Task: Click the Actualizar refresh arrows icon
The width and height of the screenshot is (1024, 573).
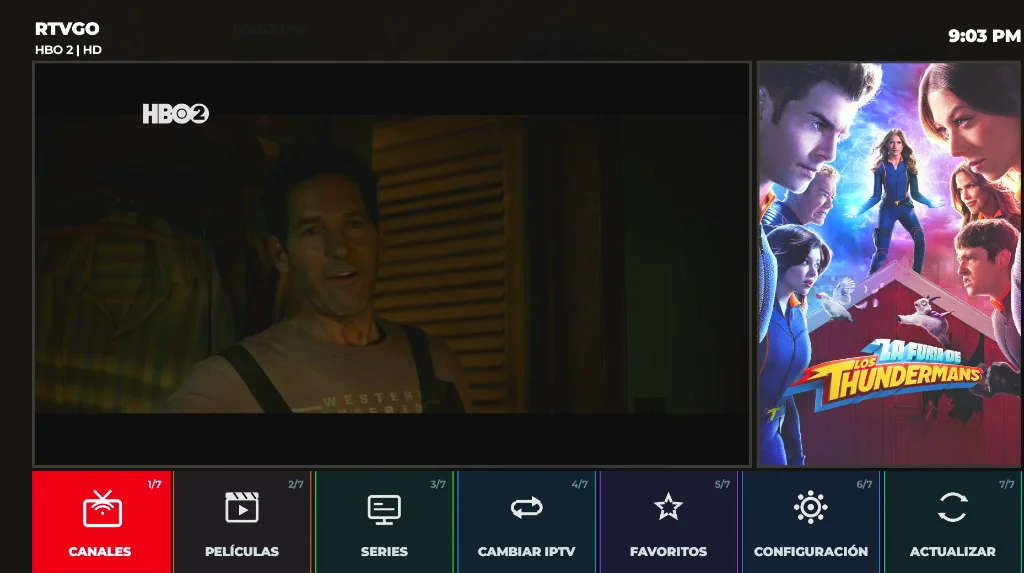Action: pyautogui.click(x=952, y=507)
